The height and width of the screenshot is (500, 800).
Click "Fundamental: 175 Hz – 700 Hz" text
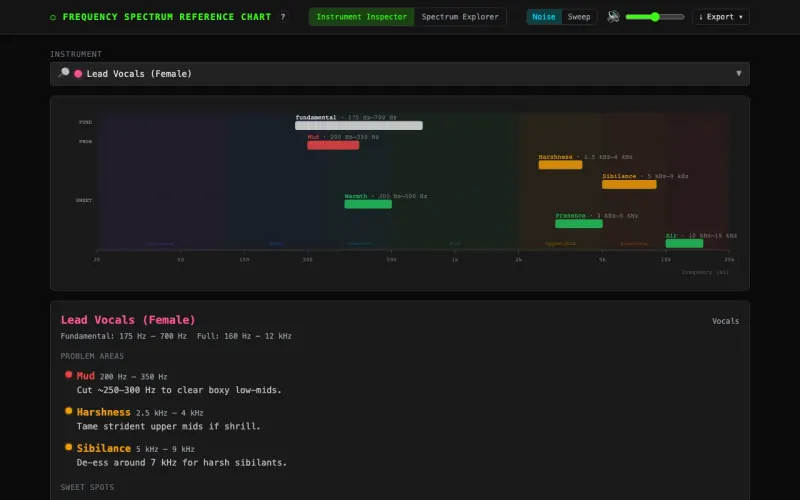click(123, 336)
